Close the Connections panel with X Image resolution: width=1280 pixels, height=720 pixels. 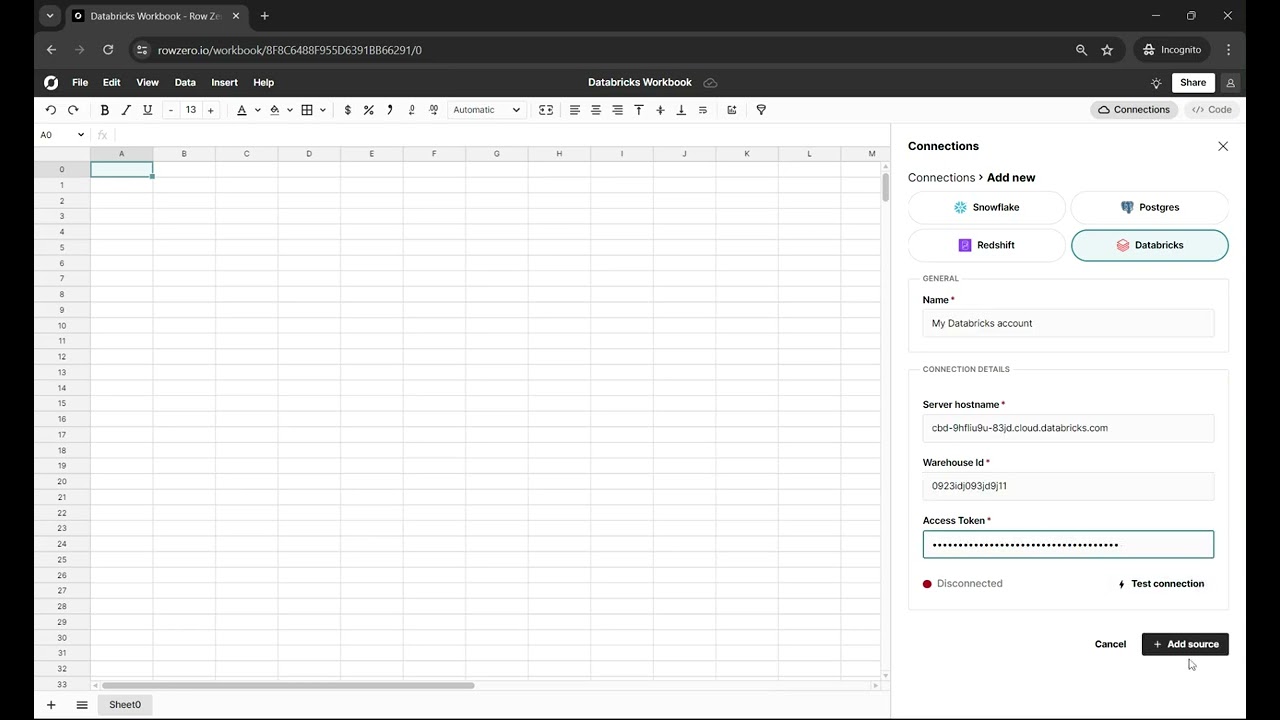click(1223, 146)
